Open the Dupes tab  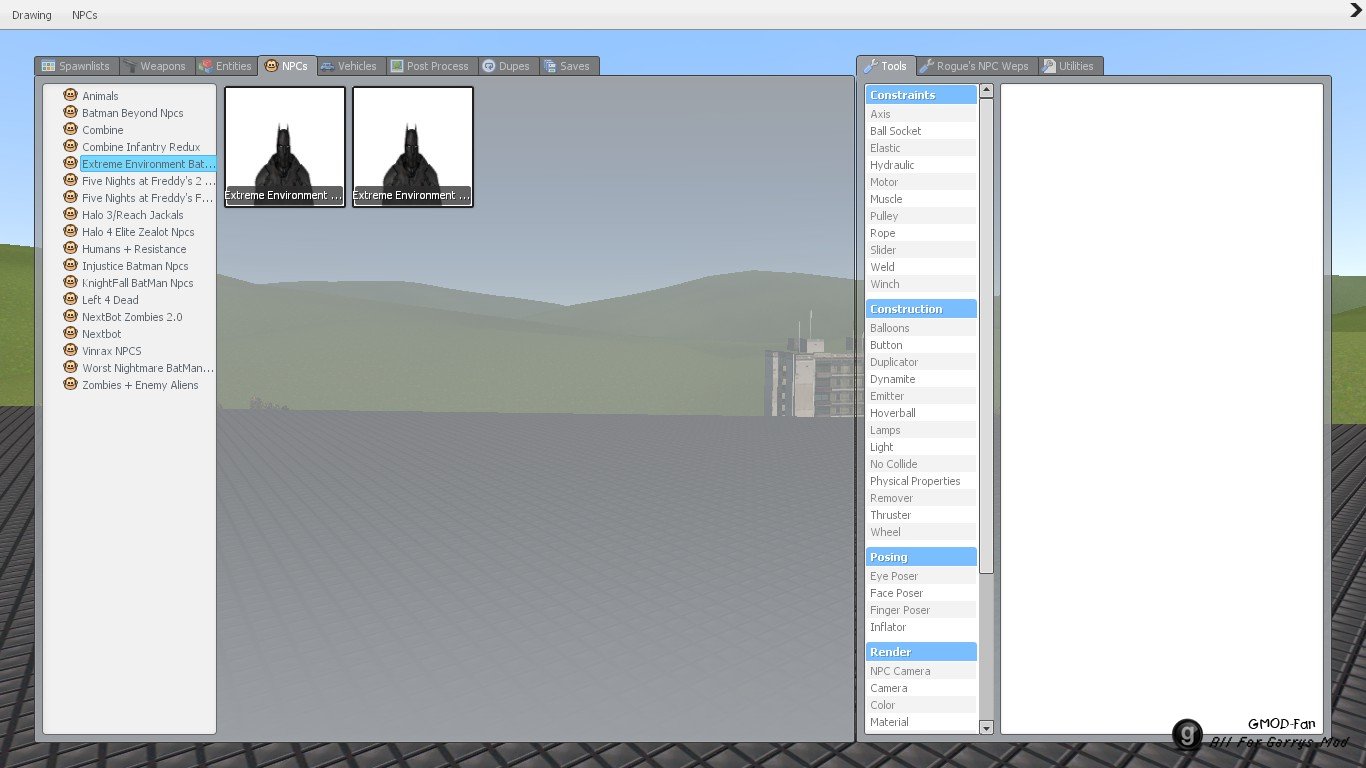point(507,66)
